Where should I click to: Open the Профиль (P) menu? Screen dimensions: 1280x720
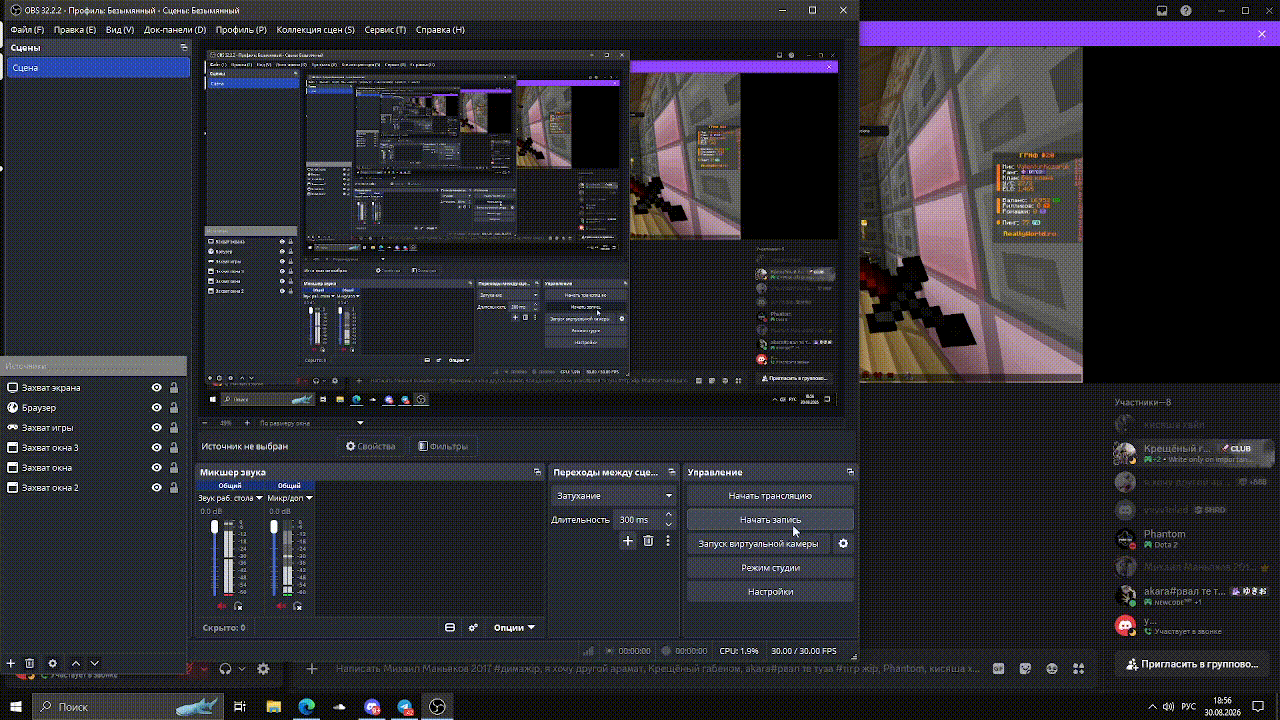pos(241,30)
